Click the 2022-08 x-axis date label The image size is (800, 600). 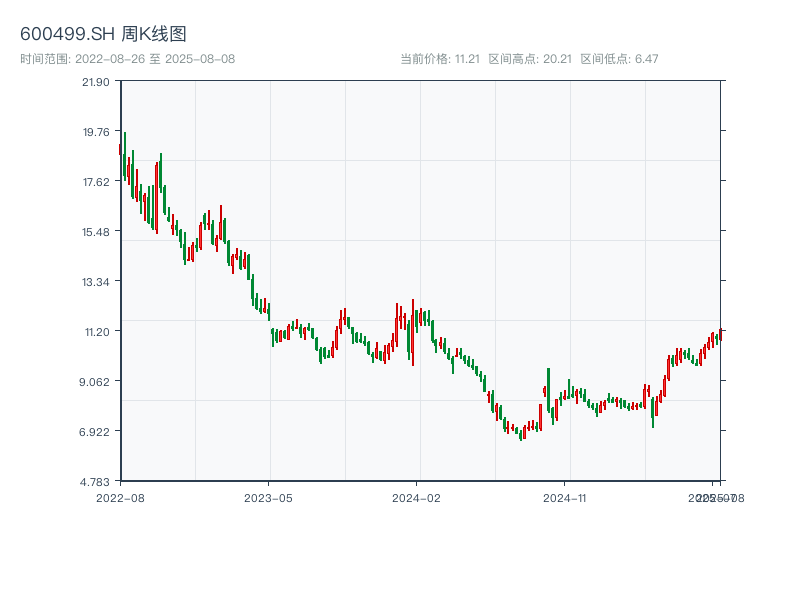point(120,497)
